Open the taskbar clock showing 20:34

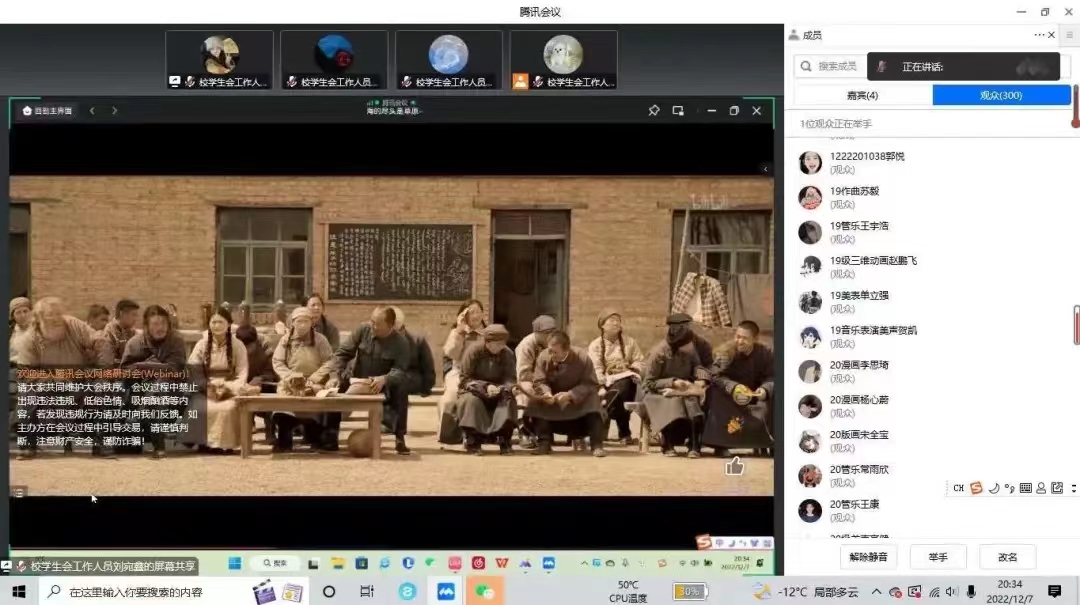click(x=1010, y=592)
